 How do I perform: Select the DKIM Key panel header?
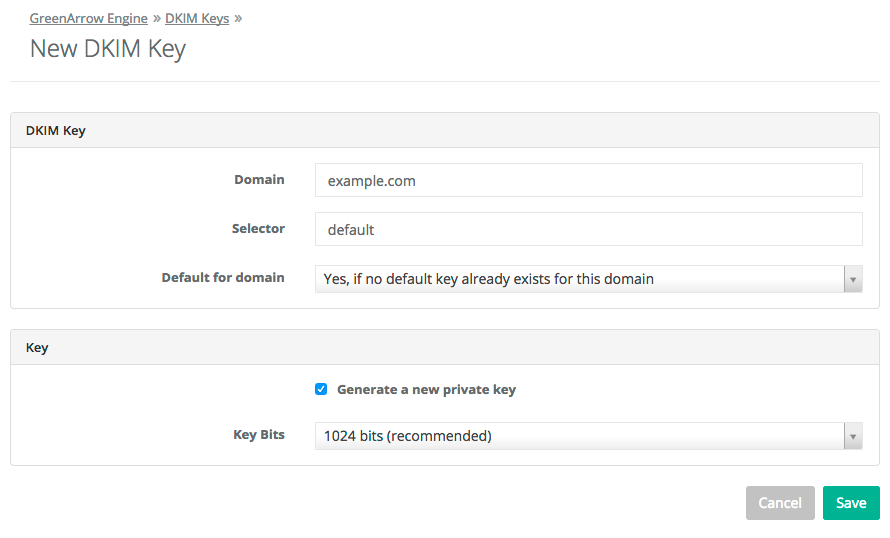pyautogui.click(x=56, y=130)
